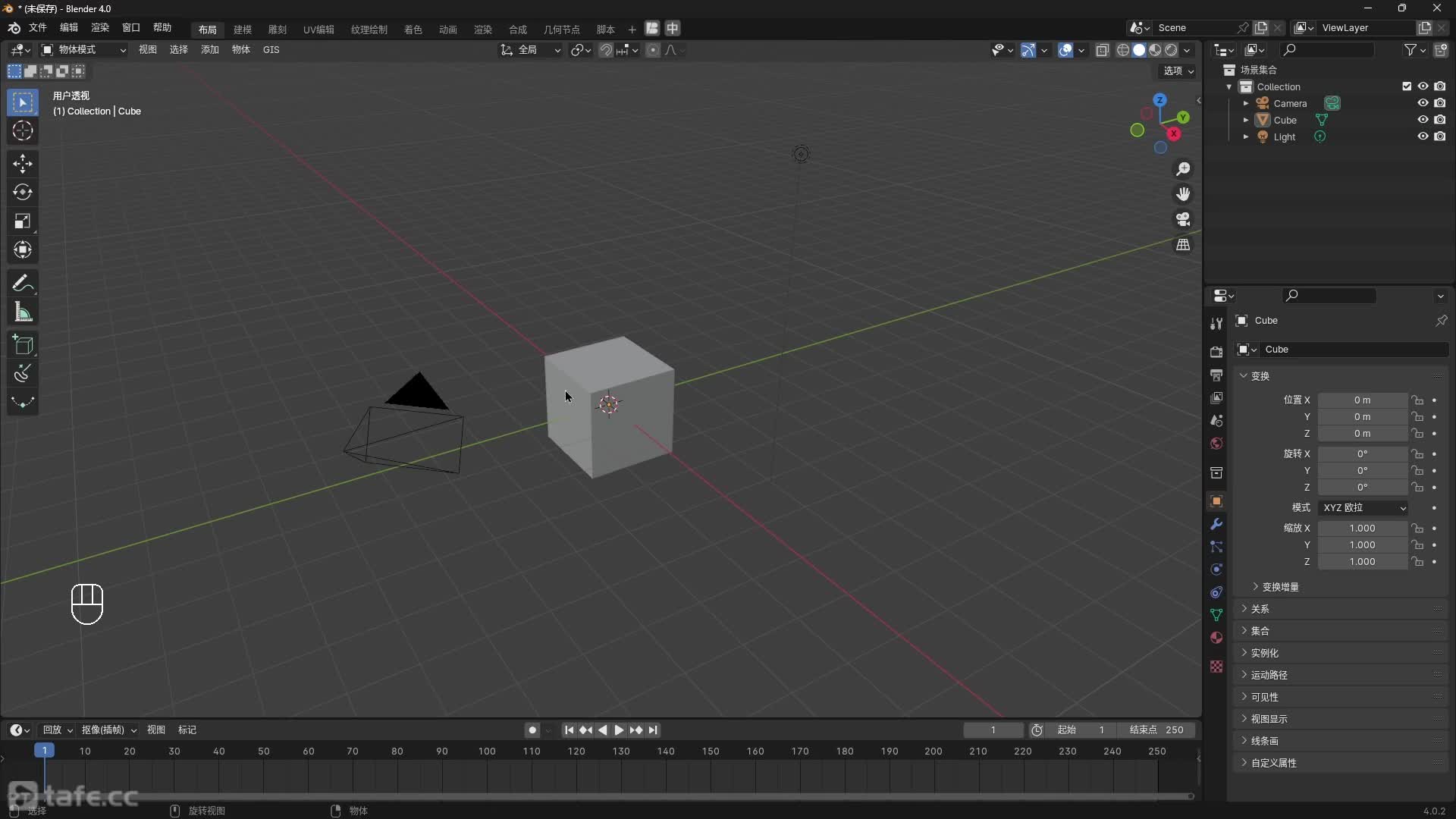The height and width of the screenshot is (819, 1456).
Task: Click frame 100 on the timeline
Action: (487, 752)
